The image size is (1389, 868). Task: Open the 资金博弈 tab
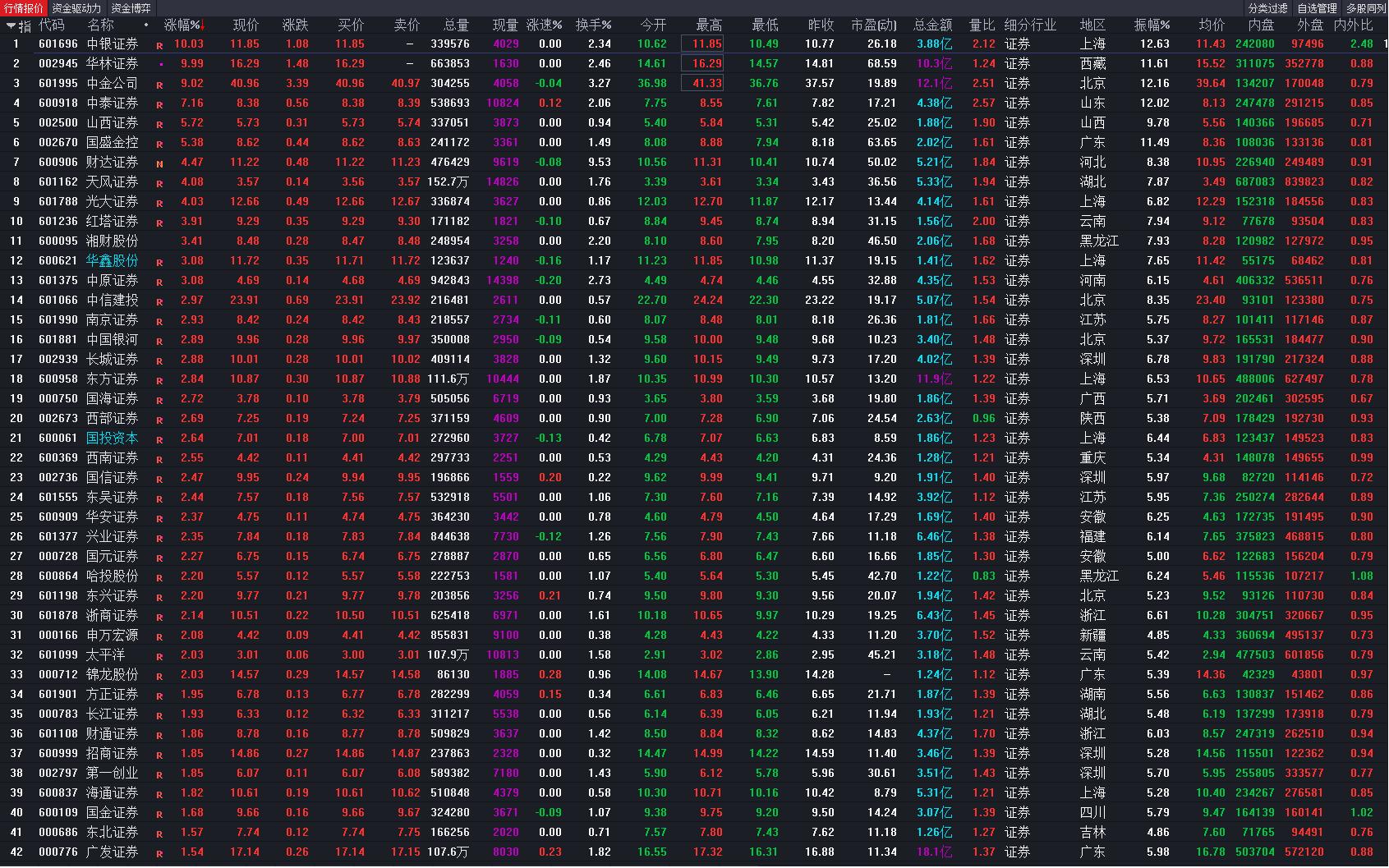point(131,8)
